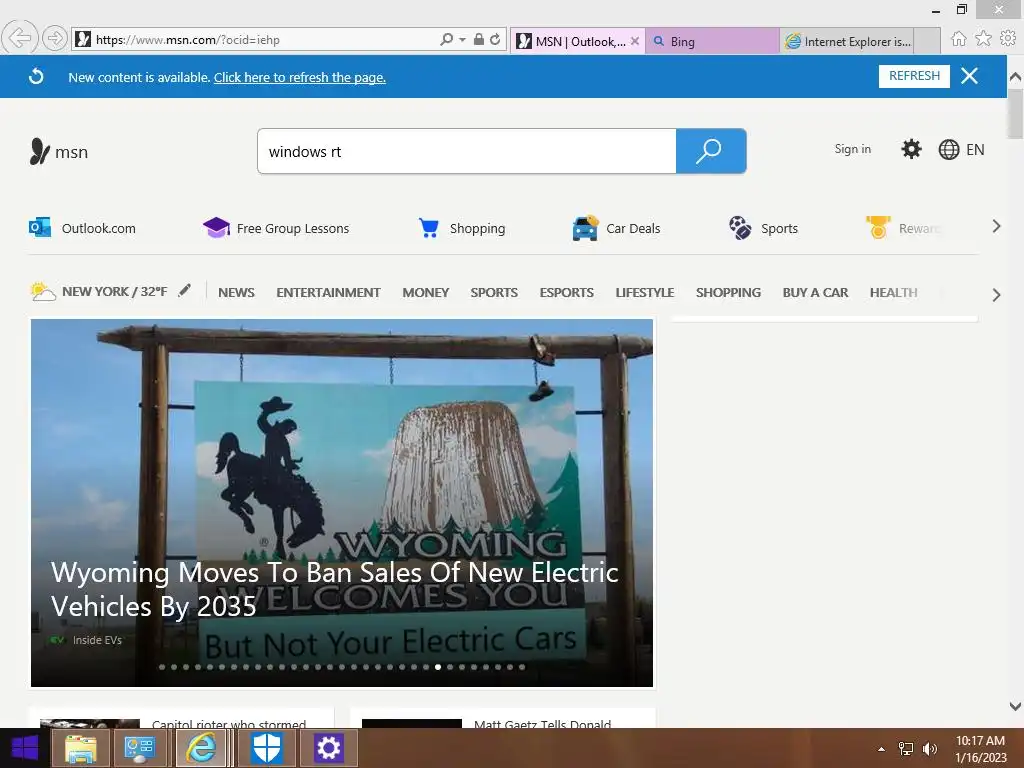Open the Capitol rioter news story card
The height and width of the screenshot is (768, 1024).
coord(181,718)
